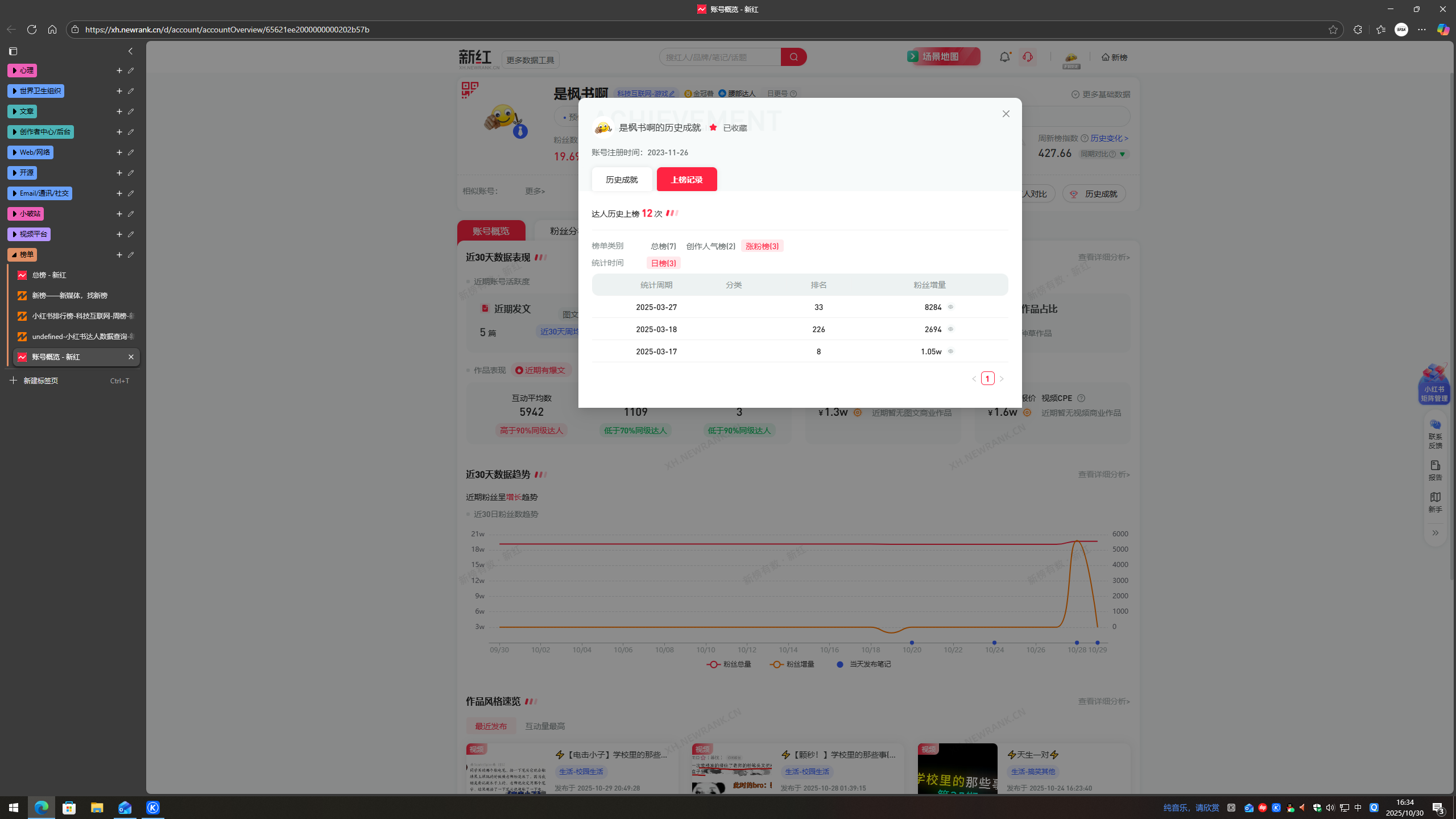This screenshot has height=819, width=1456.
Task: Collapse the 榜单 tab group
Action: pos(22,255)
